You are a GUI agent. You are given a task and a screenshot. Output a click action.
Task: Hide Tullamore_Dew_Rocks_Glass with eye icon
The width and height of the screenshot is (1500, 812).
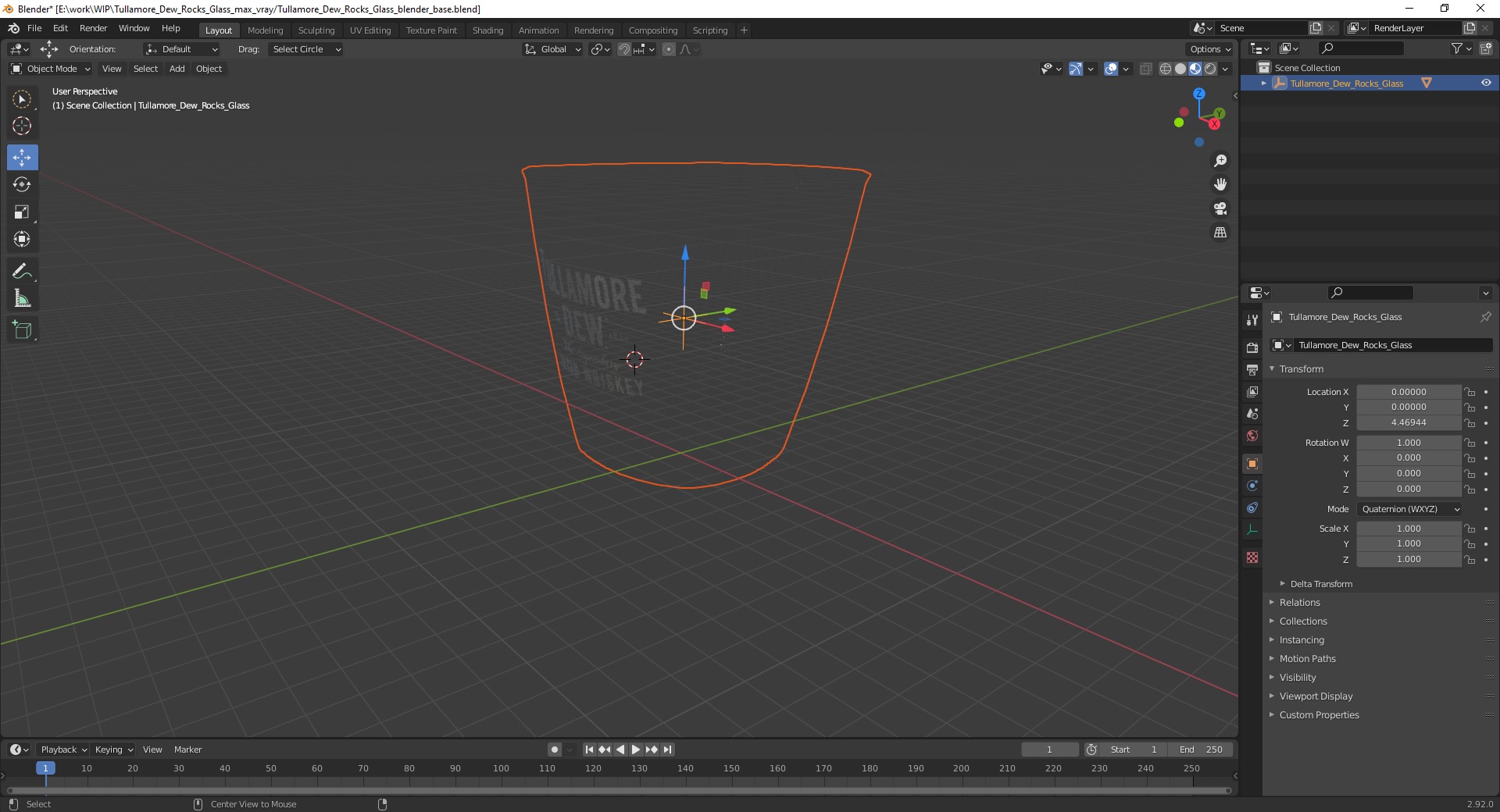tap(1486, 83)
